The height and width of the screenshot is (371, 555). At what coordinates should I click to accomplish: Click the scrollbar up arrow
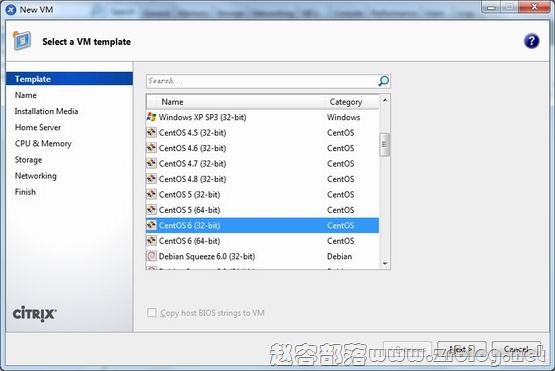(385, 101)
